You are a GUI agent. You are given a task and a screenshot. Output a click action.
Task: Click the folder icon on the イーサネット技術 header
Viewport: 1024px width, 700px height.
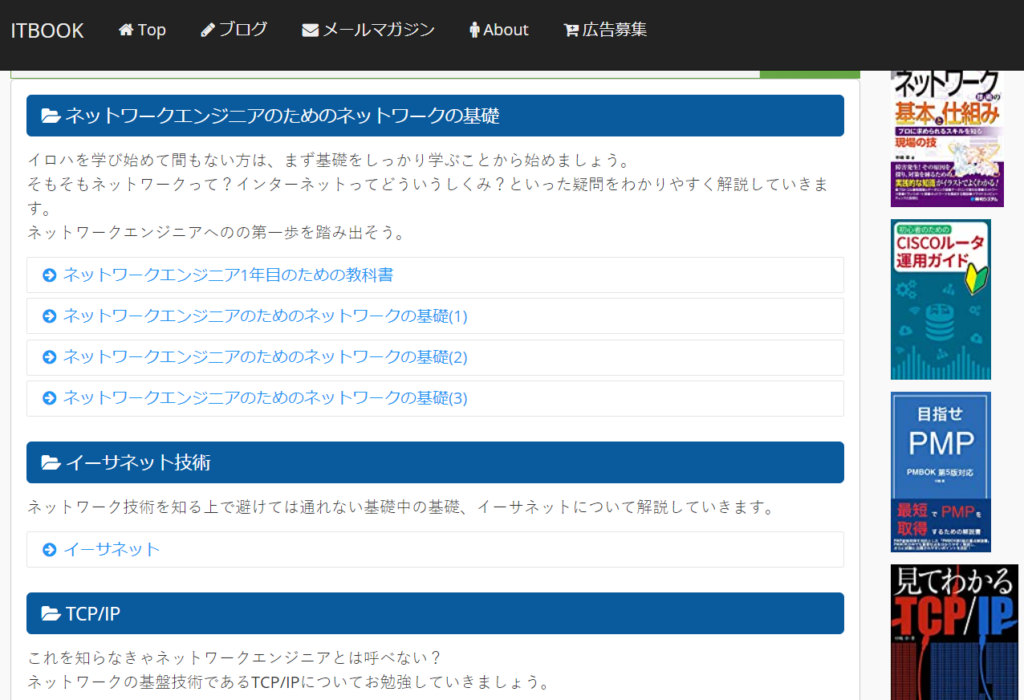pos(48,462)
